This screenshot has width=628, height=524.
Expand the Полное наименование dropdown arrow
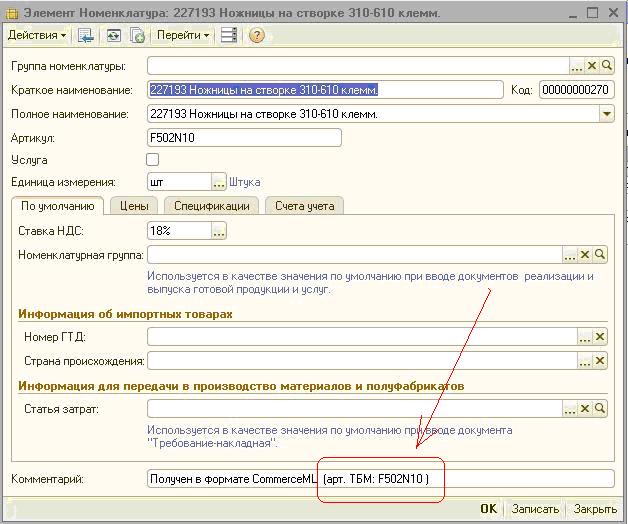(606, 114)
